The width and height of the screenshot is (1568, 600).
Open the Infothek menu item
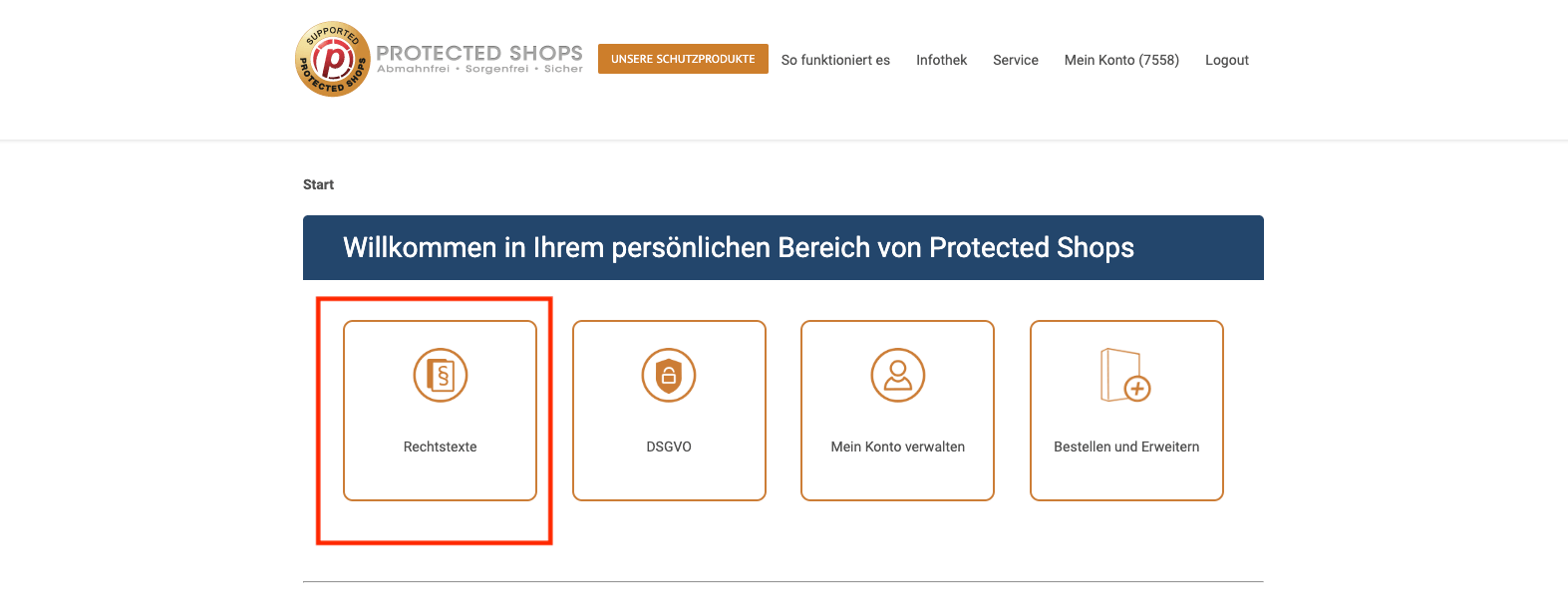point(941,60)
